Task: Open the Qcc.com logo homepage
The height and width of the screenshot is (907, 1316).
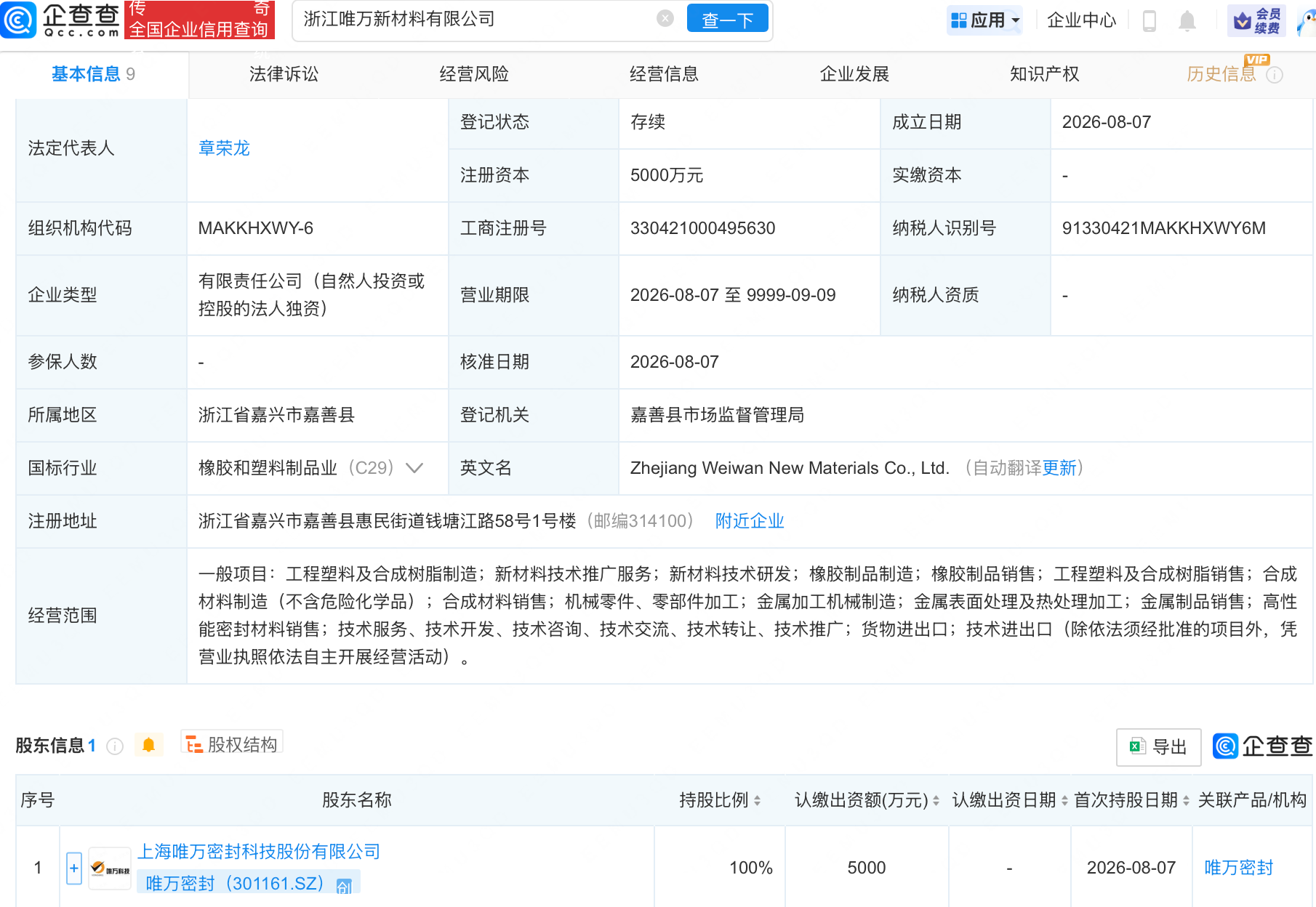Action: click(x=60, y=20)
